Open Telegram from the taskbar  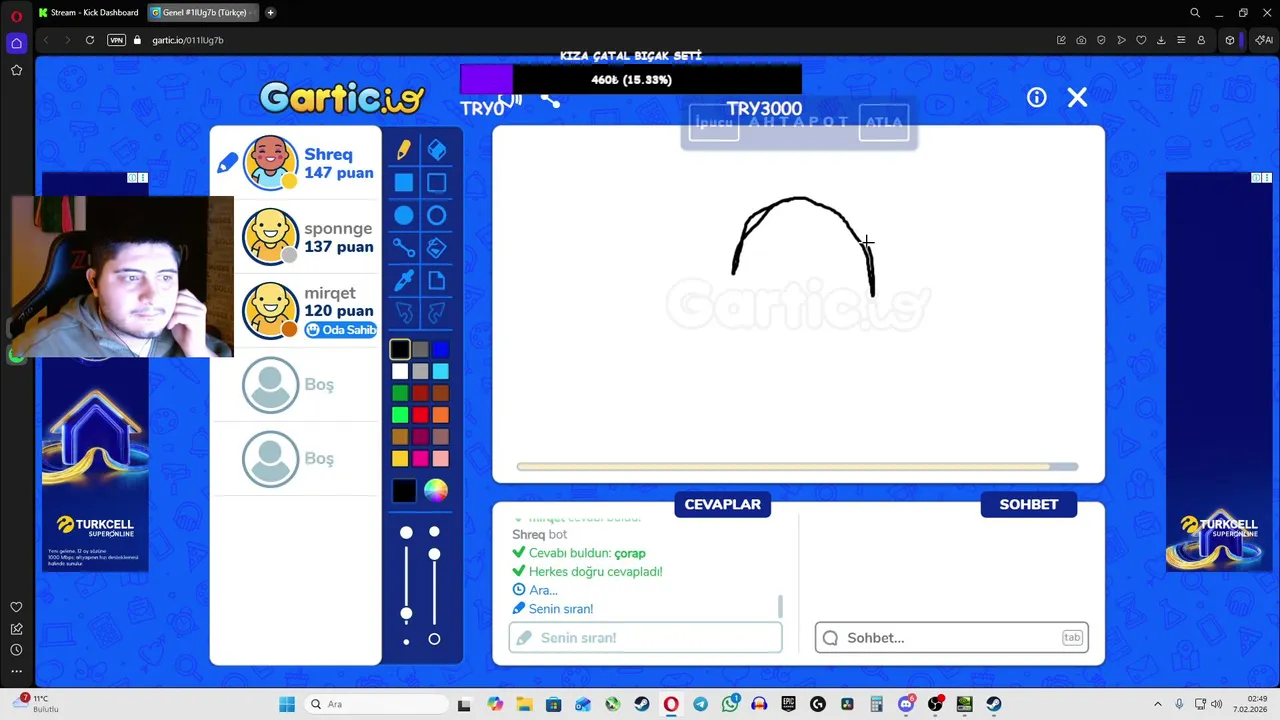(700, 704)
